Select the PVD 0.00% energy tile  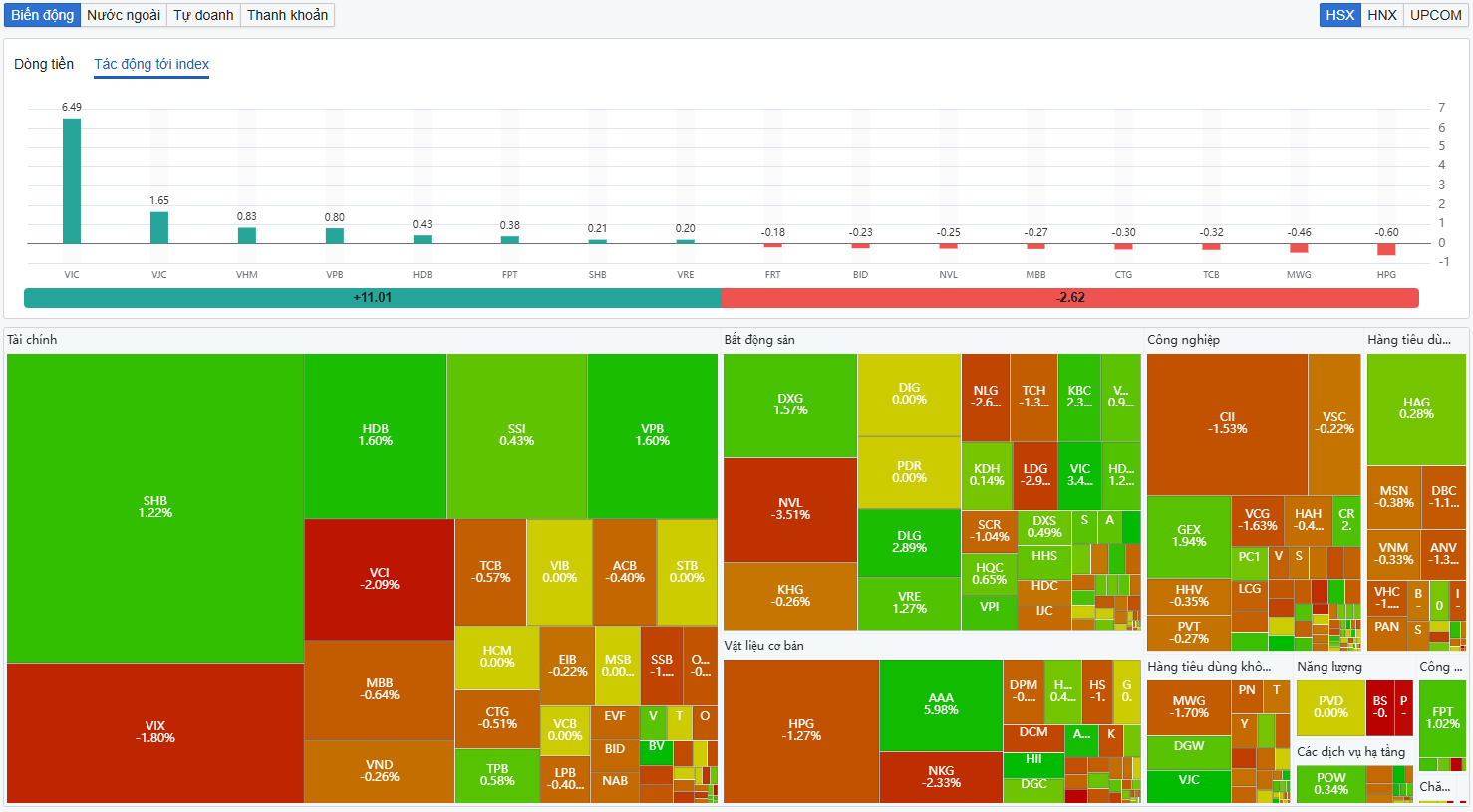coord(1330,707)
